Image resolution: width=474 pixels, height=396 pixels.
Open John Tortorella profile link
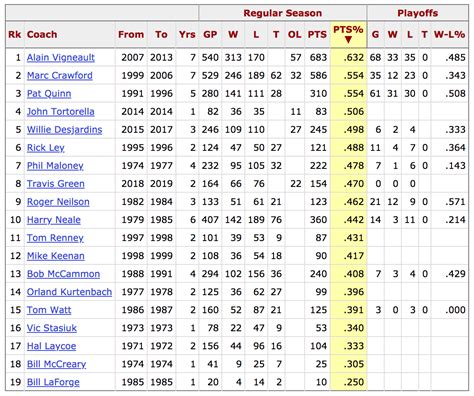[61, 111]
